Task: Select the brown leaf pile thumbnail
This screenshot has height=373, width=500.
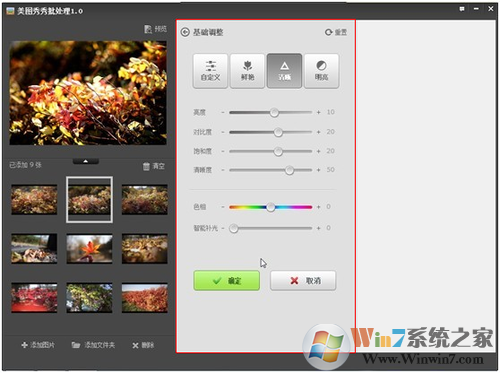Action: tap(145, 249)
